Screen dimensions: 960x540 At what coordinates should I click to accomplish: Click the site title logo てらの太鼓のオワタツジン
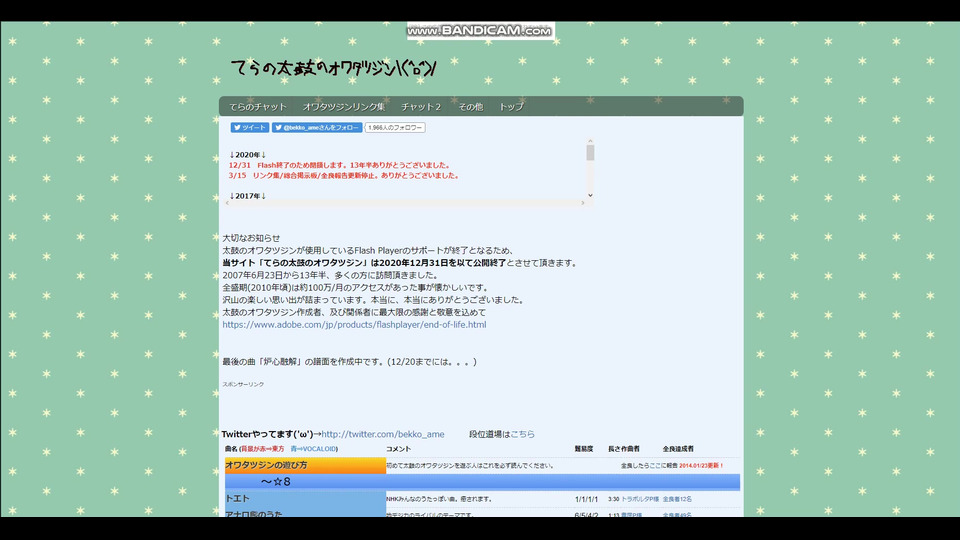click(334, 68)
